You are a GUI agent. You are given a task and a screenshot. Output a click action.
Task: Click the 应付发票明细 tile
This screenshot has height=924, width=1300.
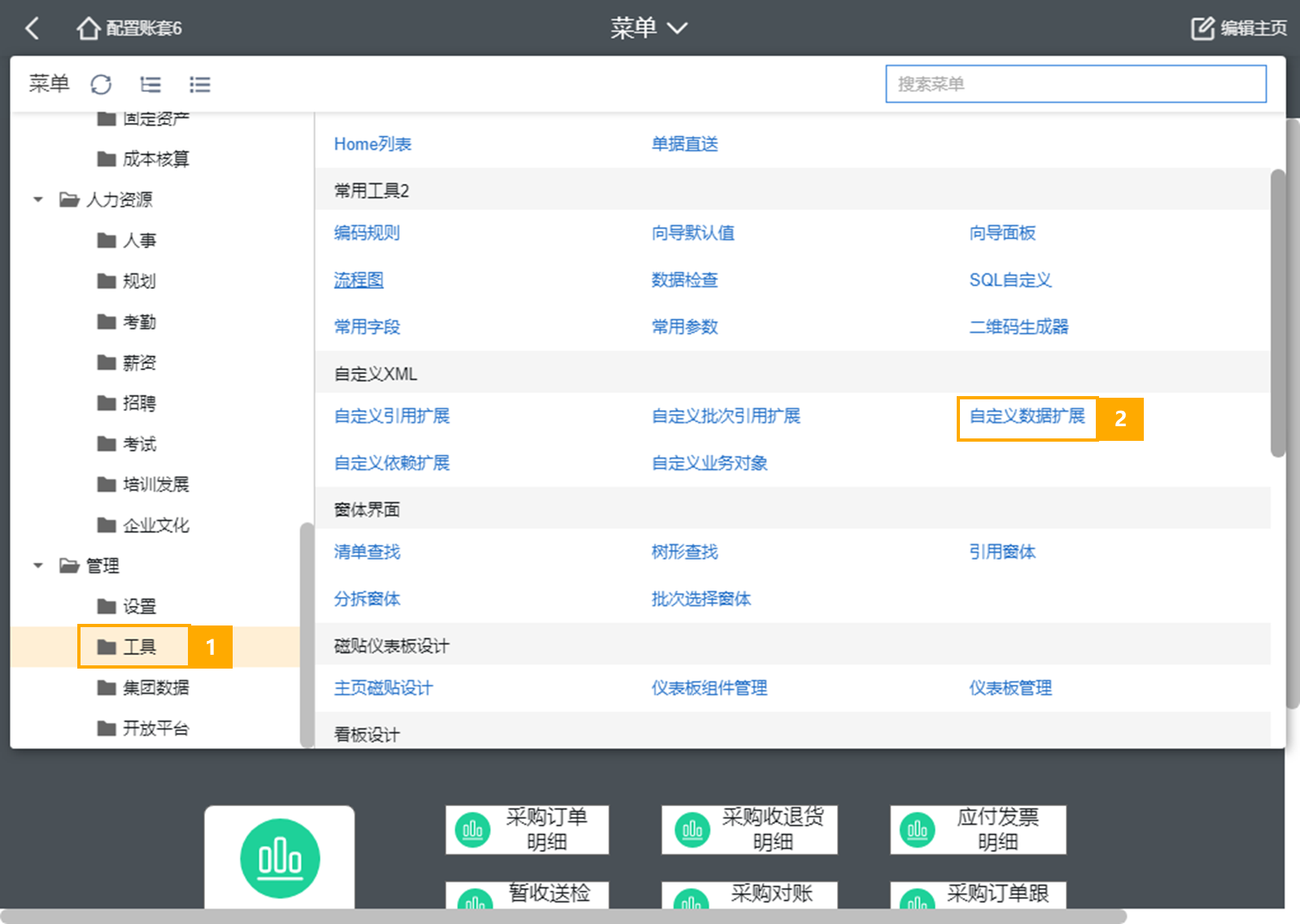[x=978, y=830]
